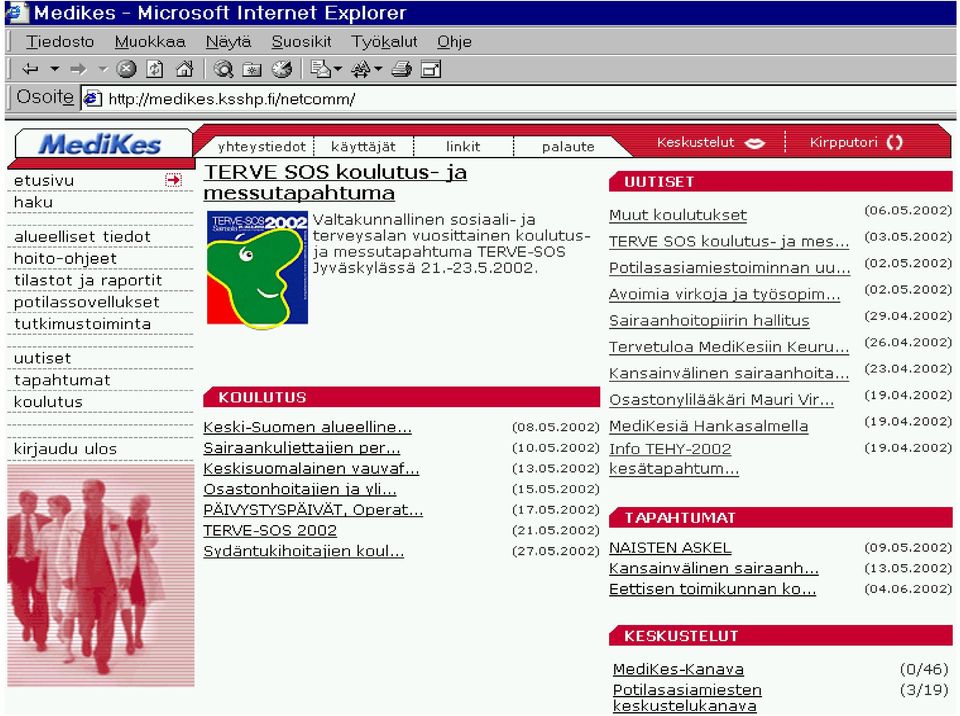Open the Tervetuloa MediKesiin Keuru... link
This screenshot has width=960, height=716.
pyautogui.click(x=729, y=347)
